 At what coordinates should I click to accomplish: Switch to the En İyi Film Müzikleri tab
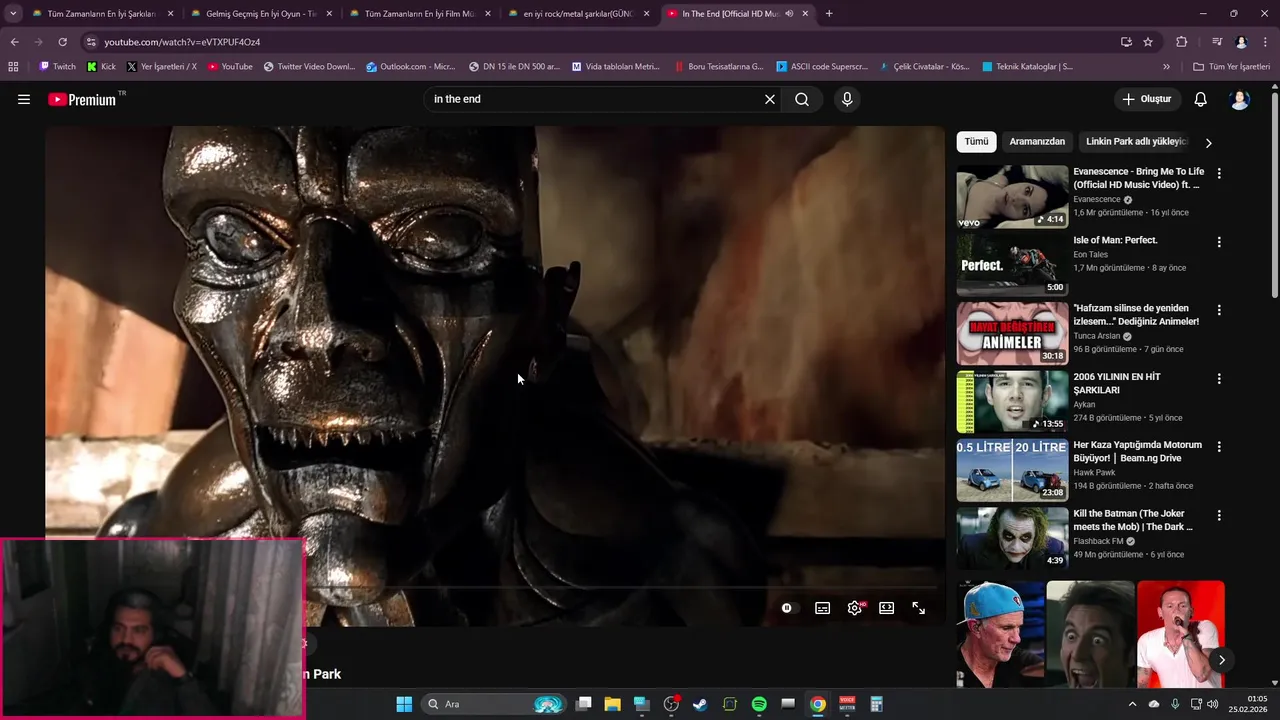419,14
